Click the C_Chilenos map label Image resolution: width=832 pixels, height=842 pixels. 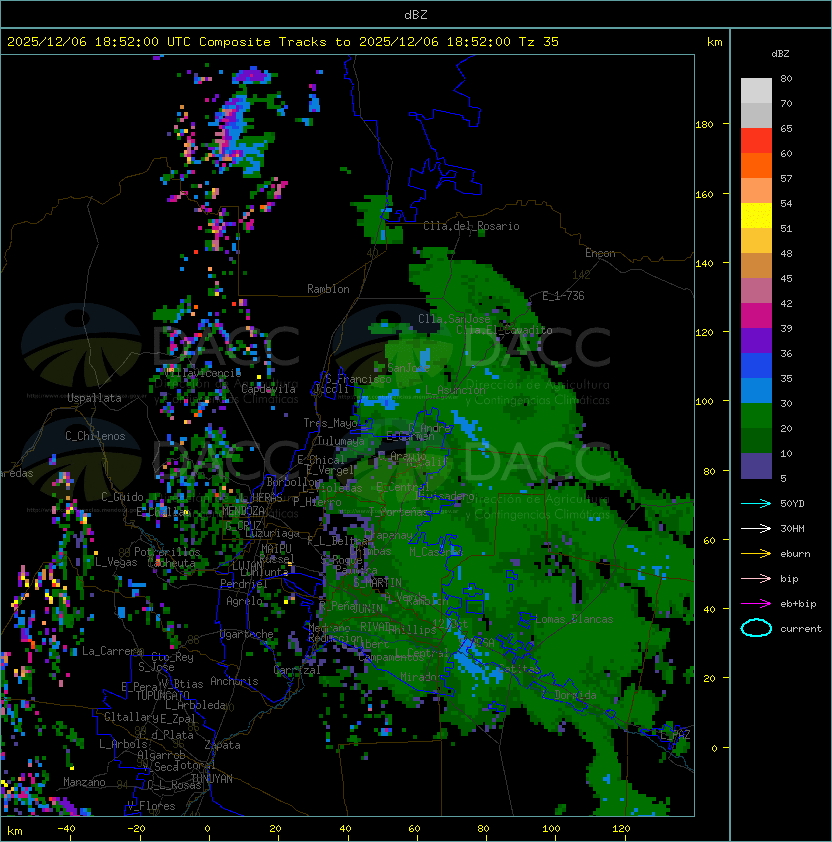95,436
